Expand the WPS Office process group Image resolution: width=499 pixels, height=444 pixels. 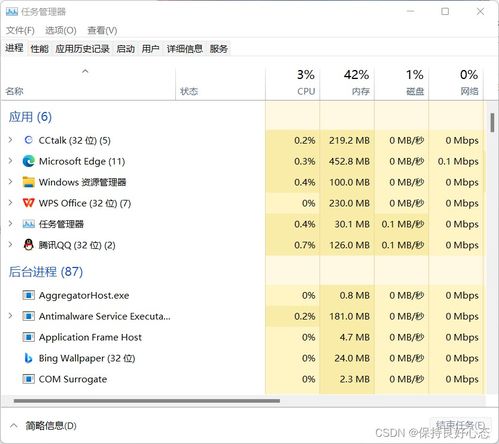(11, 203)
